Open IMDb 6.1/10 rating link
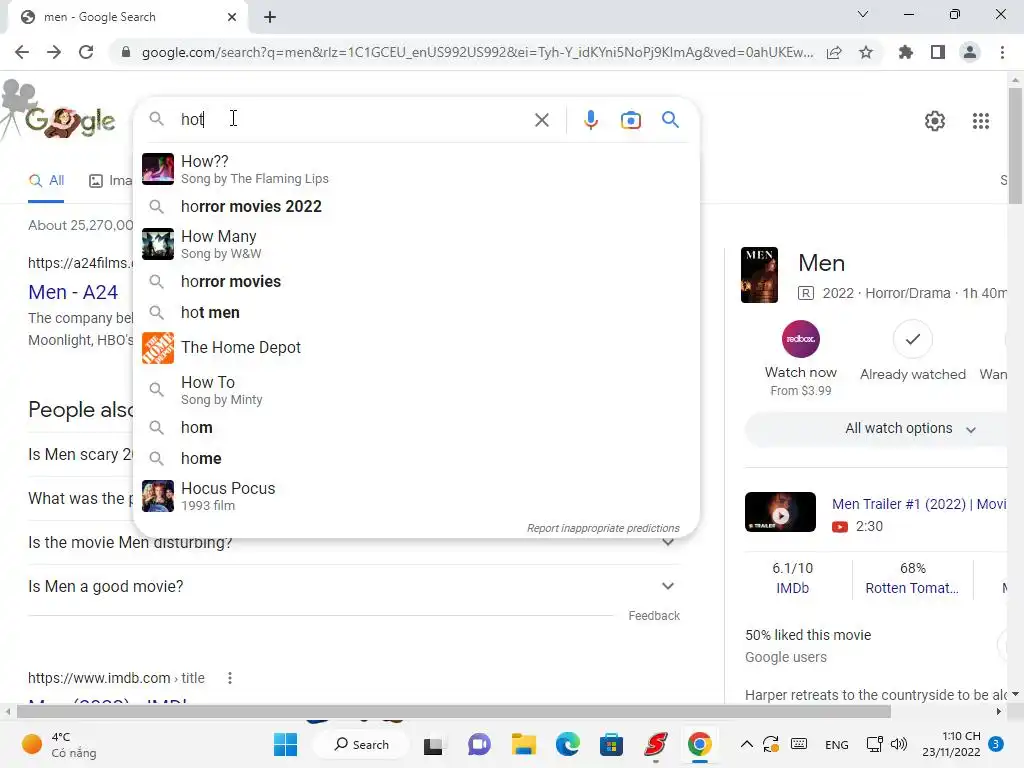 [793, 578]
